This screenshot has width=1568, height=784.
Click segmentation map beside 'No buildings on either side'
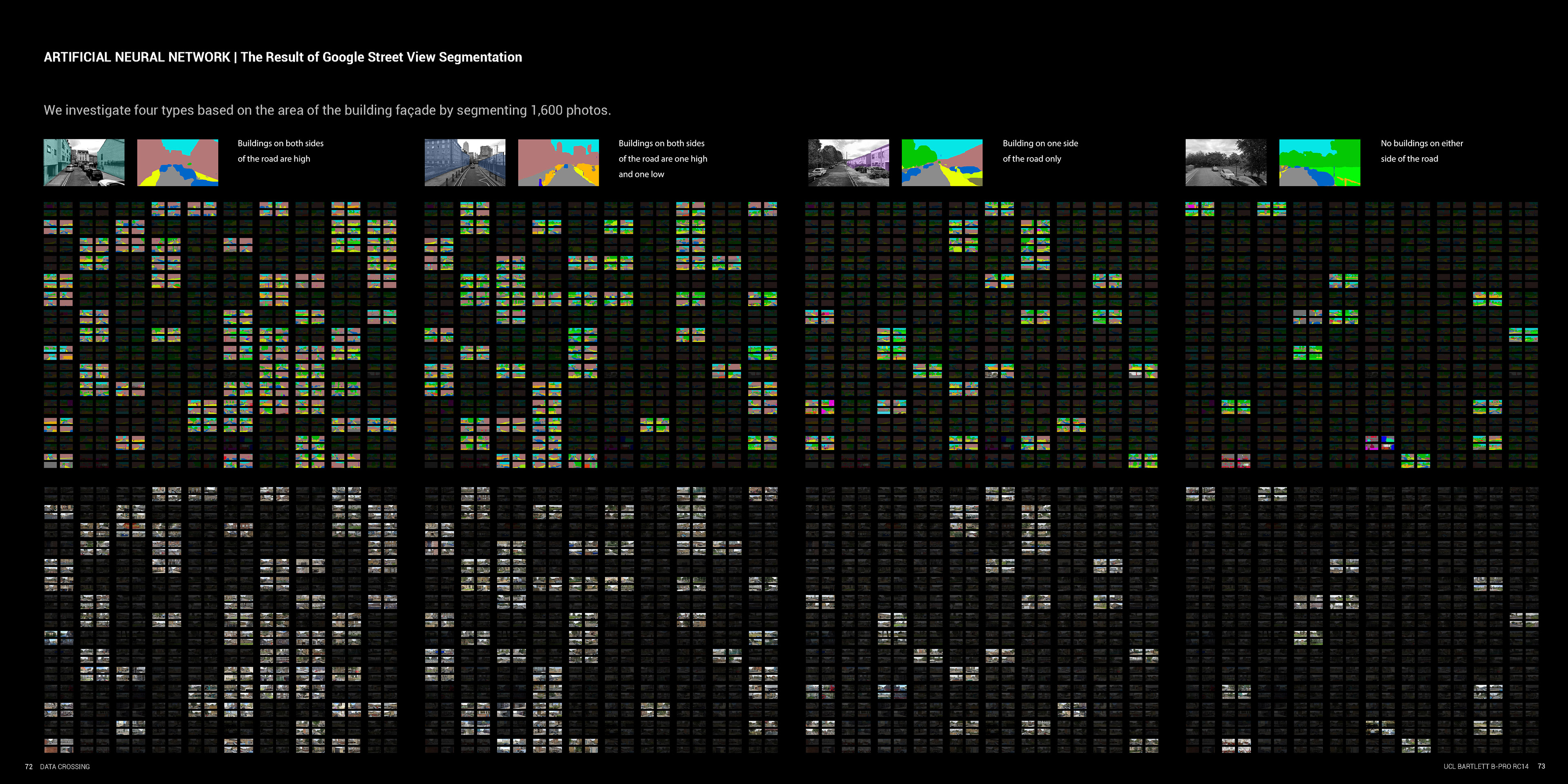point(1320,163)
